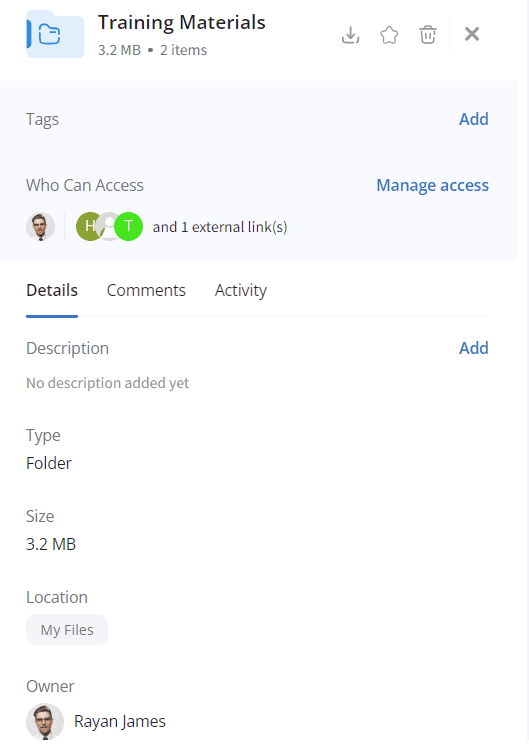Add a tag to the folder
529x753 pixels.
click(x=473, y=119)
